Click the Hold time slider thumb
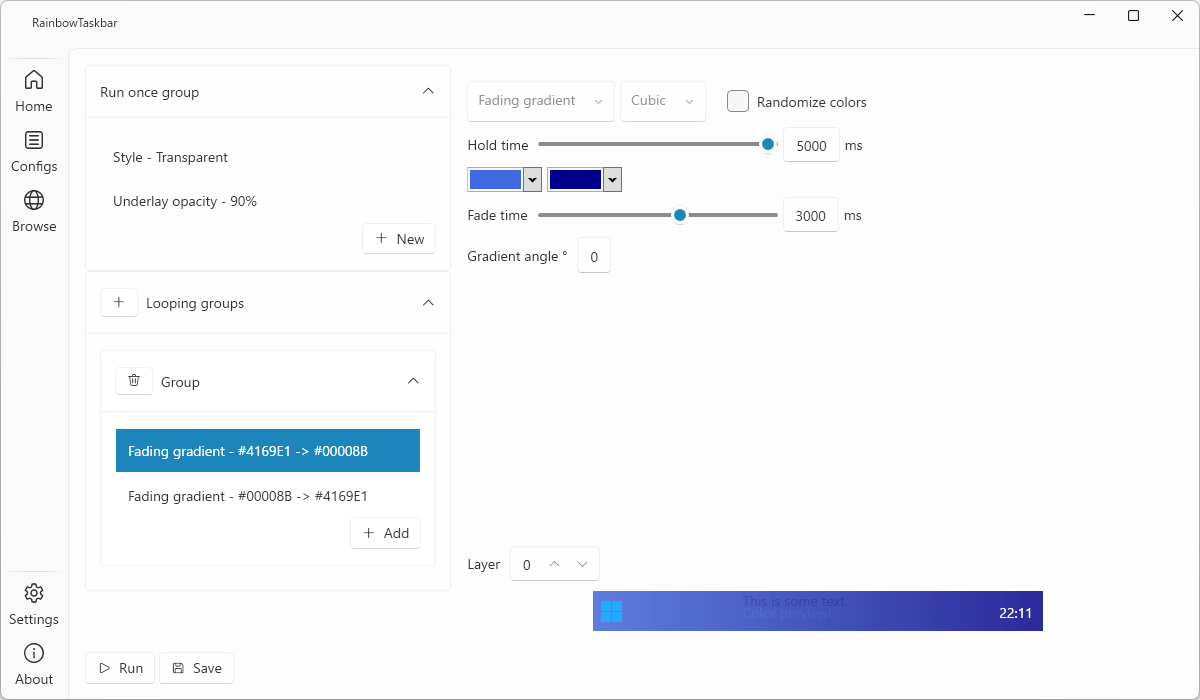This screenshot has width=1200, height=700. click(768, 144)
